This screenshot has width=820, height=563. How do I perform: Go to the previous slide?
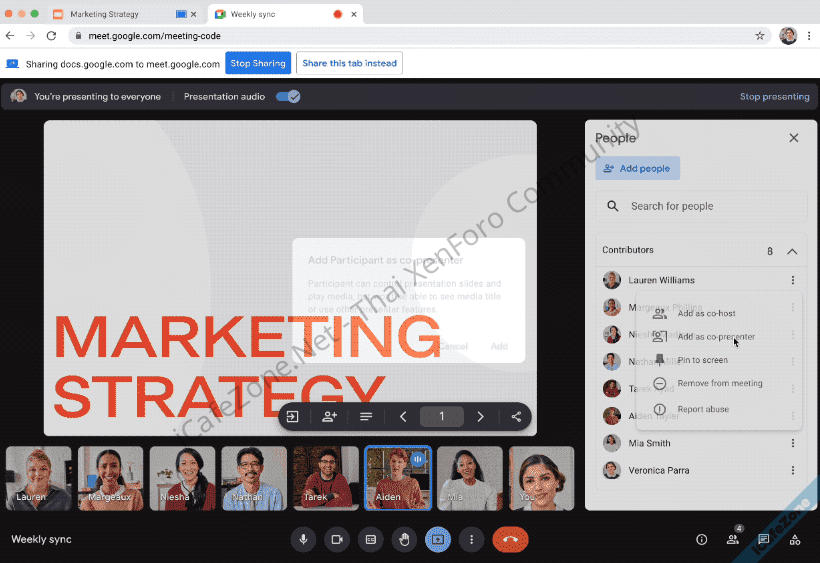coord(403,417)
